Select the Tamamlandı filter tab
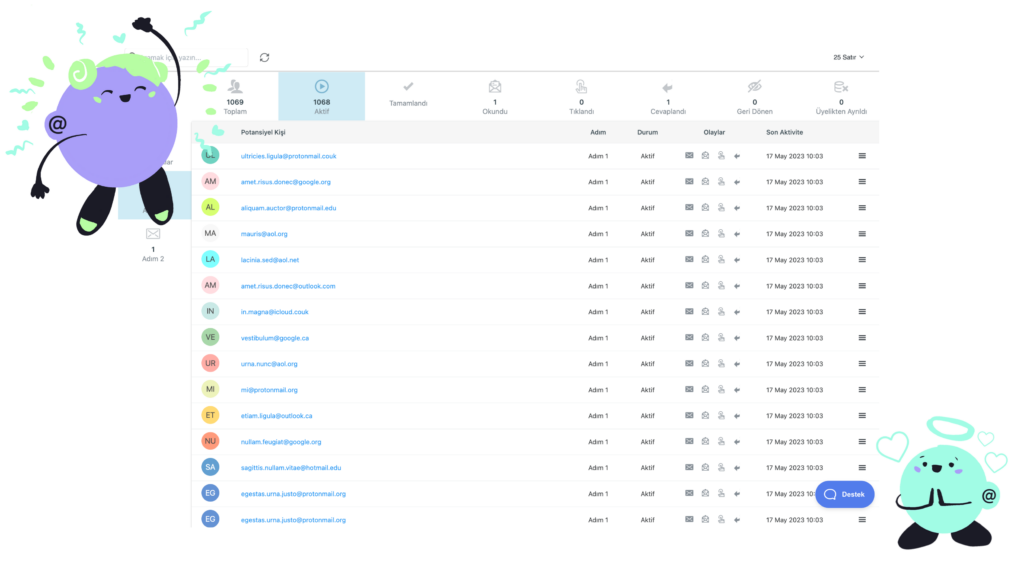 point(408,95)
